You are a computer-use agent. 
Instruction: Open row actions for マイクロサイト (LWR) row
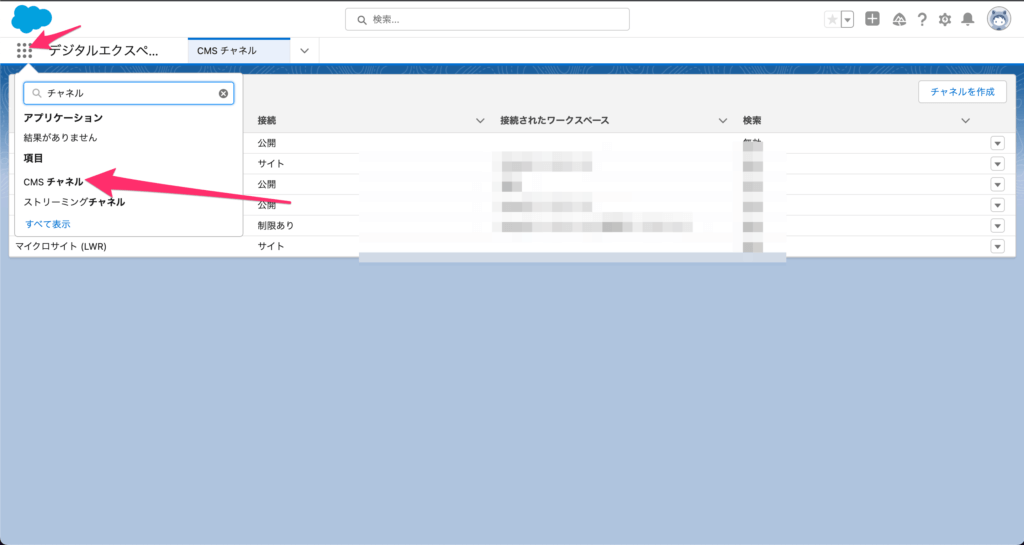[997, 247]
